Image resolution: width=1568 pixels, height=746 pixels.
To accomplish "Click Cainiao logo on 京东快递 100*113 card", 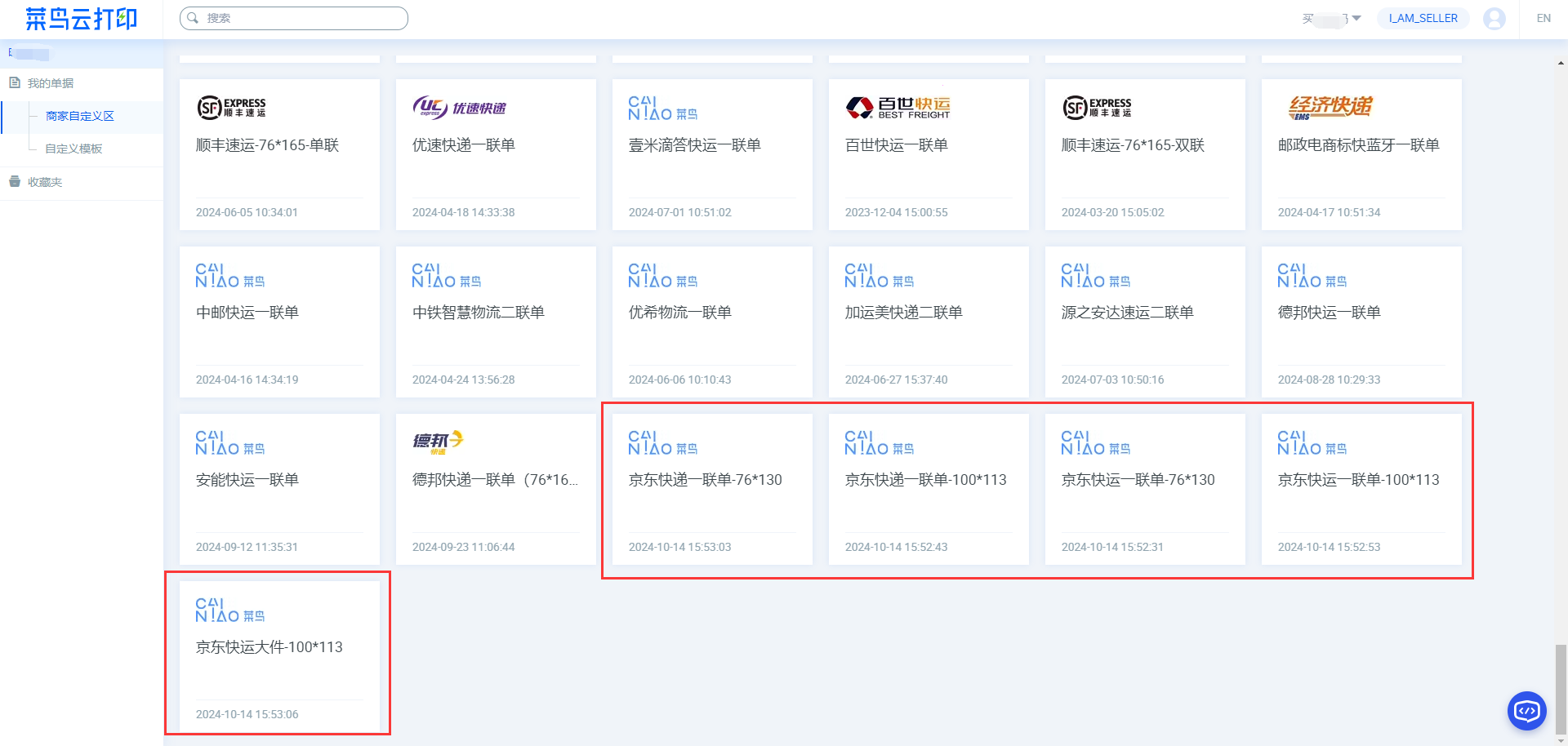I will (x=879, y=443).
